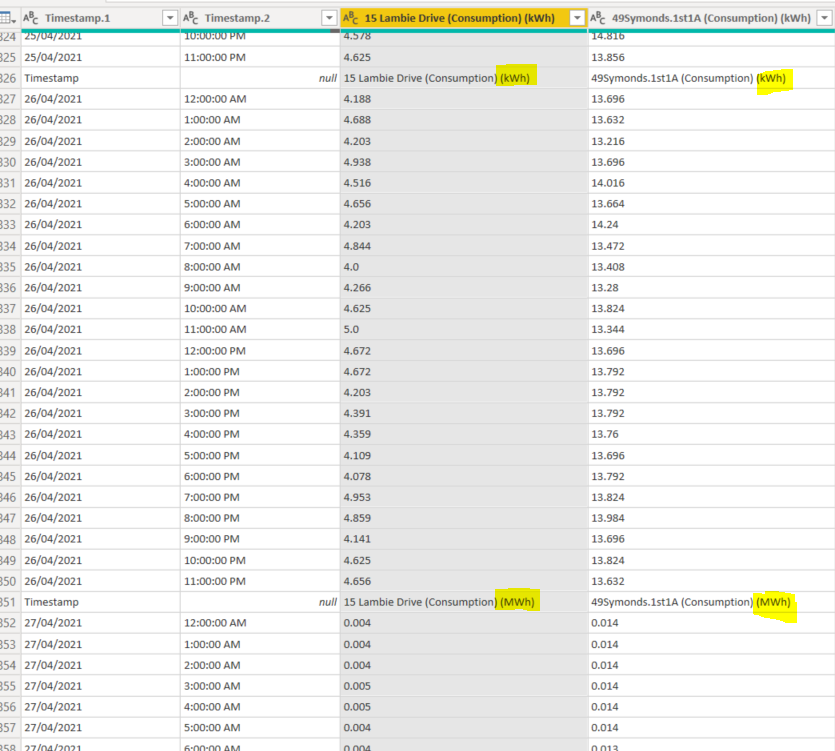Click the 26/04/2021 date in the 7:00:00 PM row
Screen dimensions: 835x751
(53, 497)
